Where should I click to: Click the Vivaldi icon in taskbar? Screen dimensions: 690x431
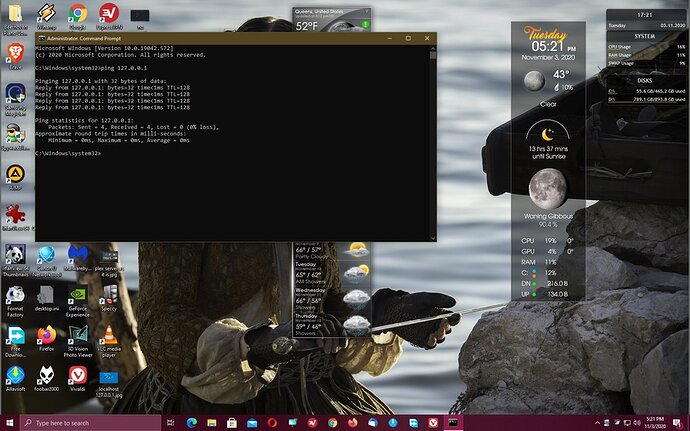click(x=433, y=423)
